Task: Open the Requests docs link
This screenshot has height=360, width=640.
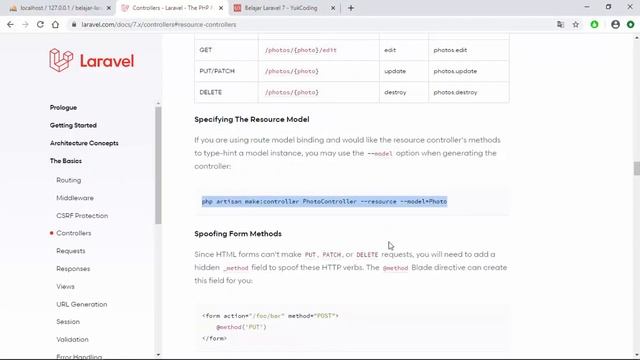Action: pos(71,251)
